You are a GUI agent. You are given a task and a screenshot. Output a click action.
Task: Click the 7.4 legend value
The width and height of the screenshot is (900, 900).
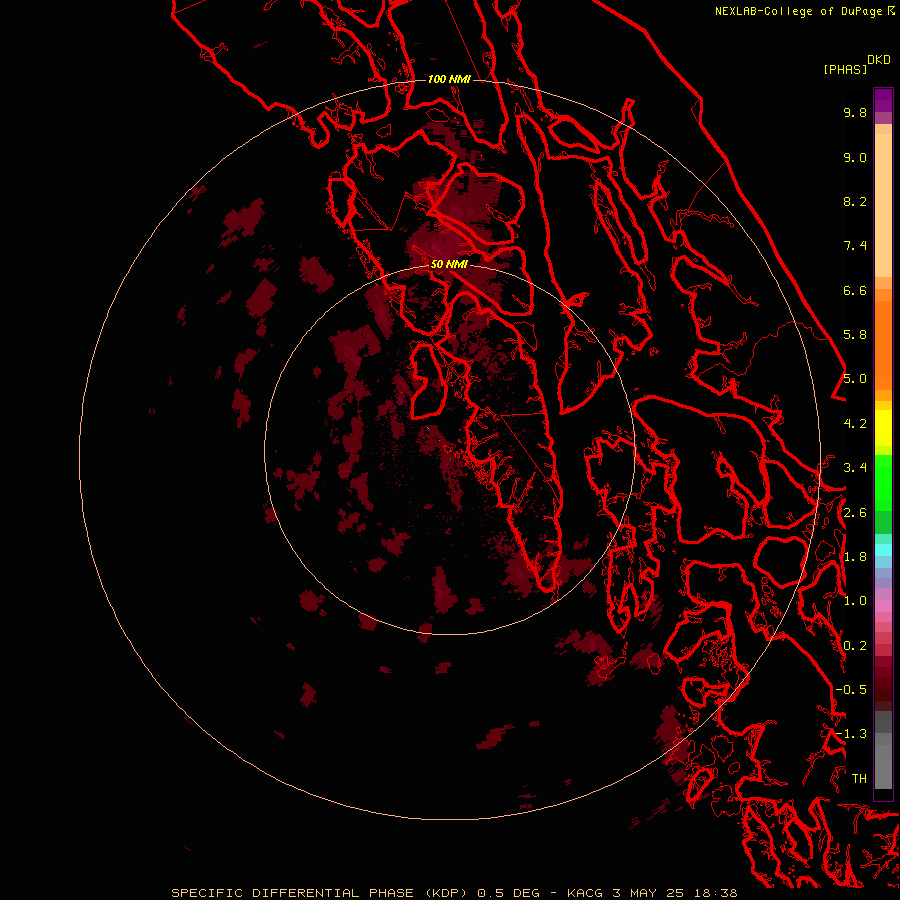(x=855, y=246)
